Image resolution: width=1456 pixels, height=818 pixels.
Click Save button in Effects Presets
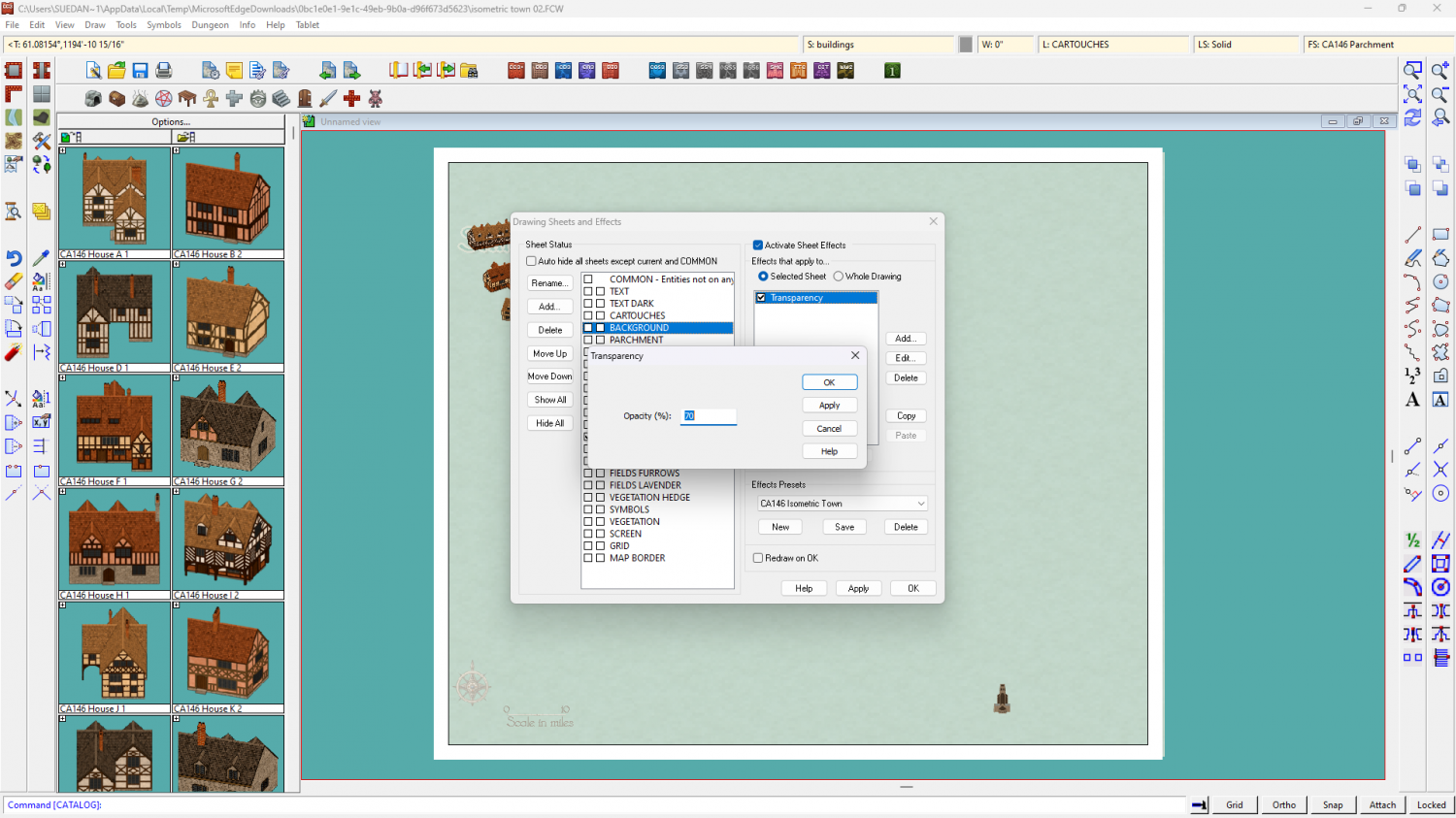coord(844,527)
